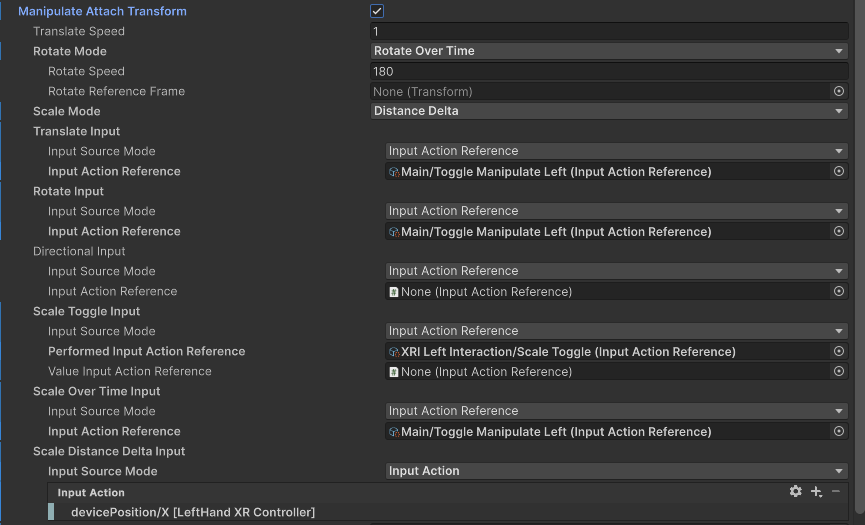This screenshot has width=865, height=525.
Task: Click the Scale Toggle Input header label
Action: [86, 312]
